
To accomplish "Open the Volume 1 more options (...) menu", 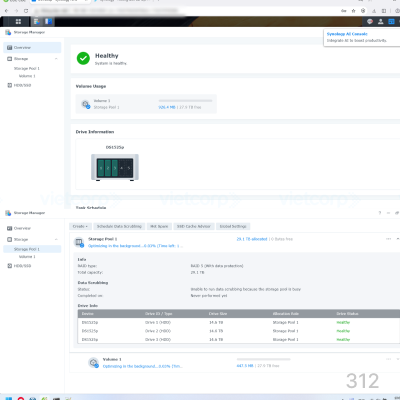I will [388, 359].
